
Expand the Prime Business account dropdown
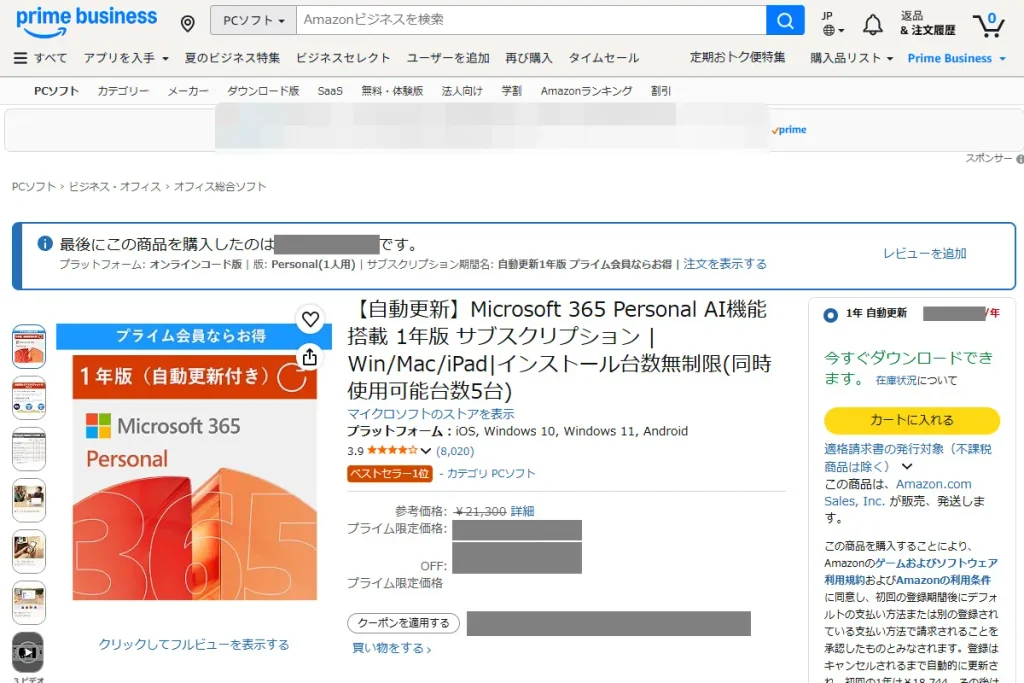(957, 58)
